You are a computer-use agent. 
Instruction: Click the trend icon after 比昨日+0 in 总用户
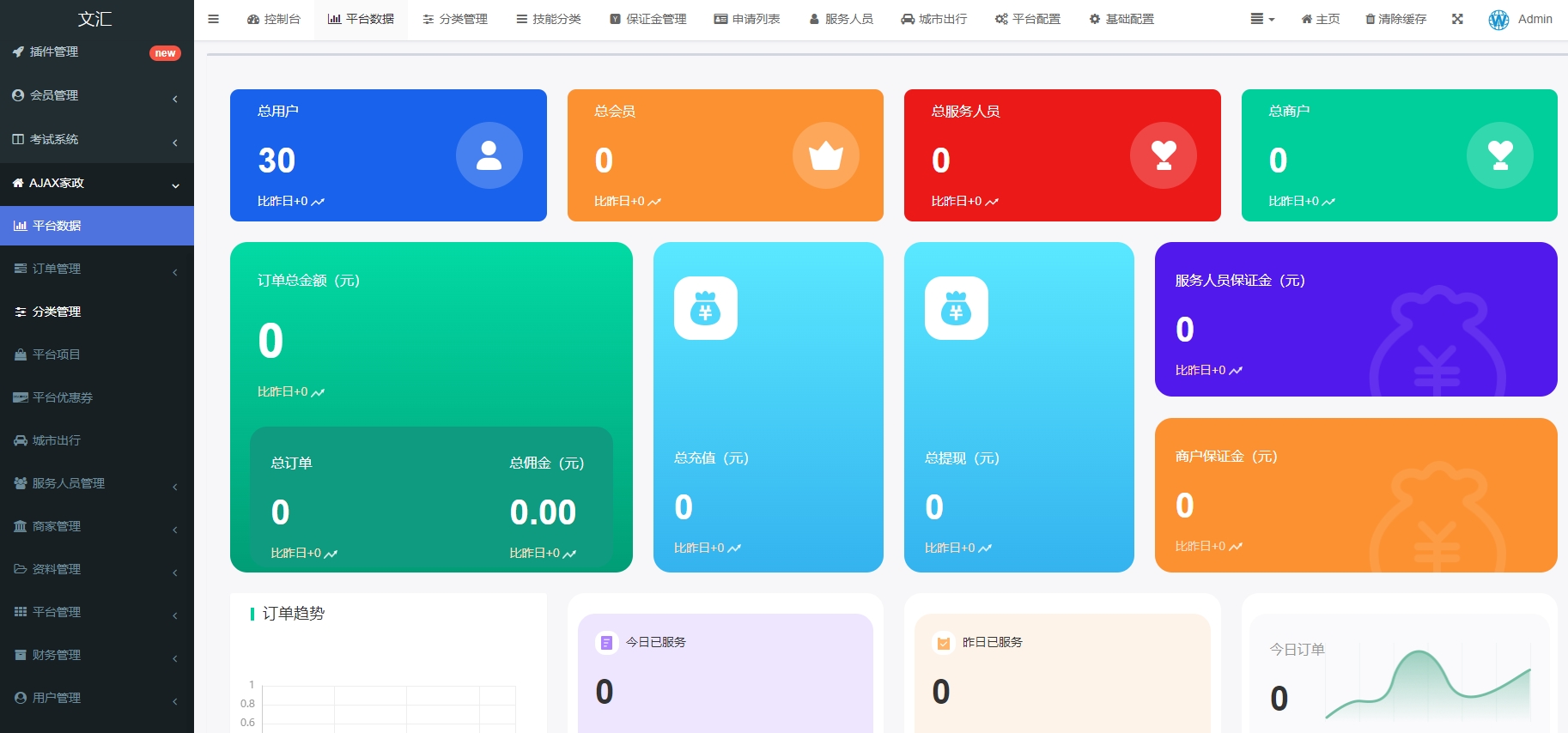click(x=318, y=202)
